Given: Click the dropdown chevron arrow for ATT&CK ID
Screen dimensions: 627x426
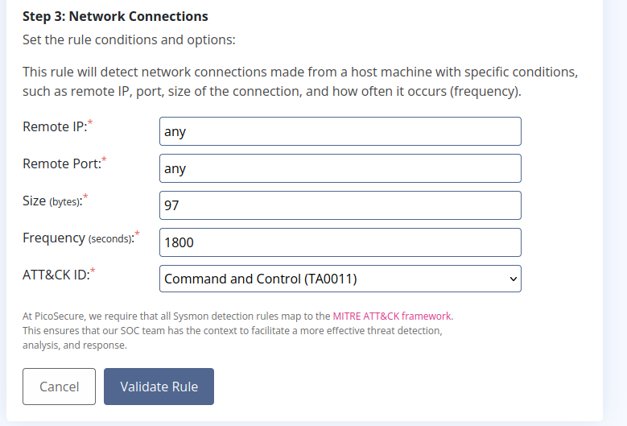Looking at the screenshot, I should [513, 279].
